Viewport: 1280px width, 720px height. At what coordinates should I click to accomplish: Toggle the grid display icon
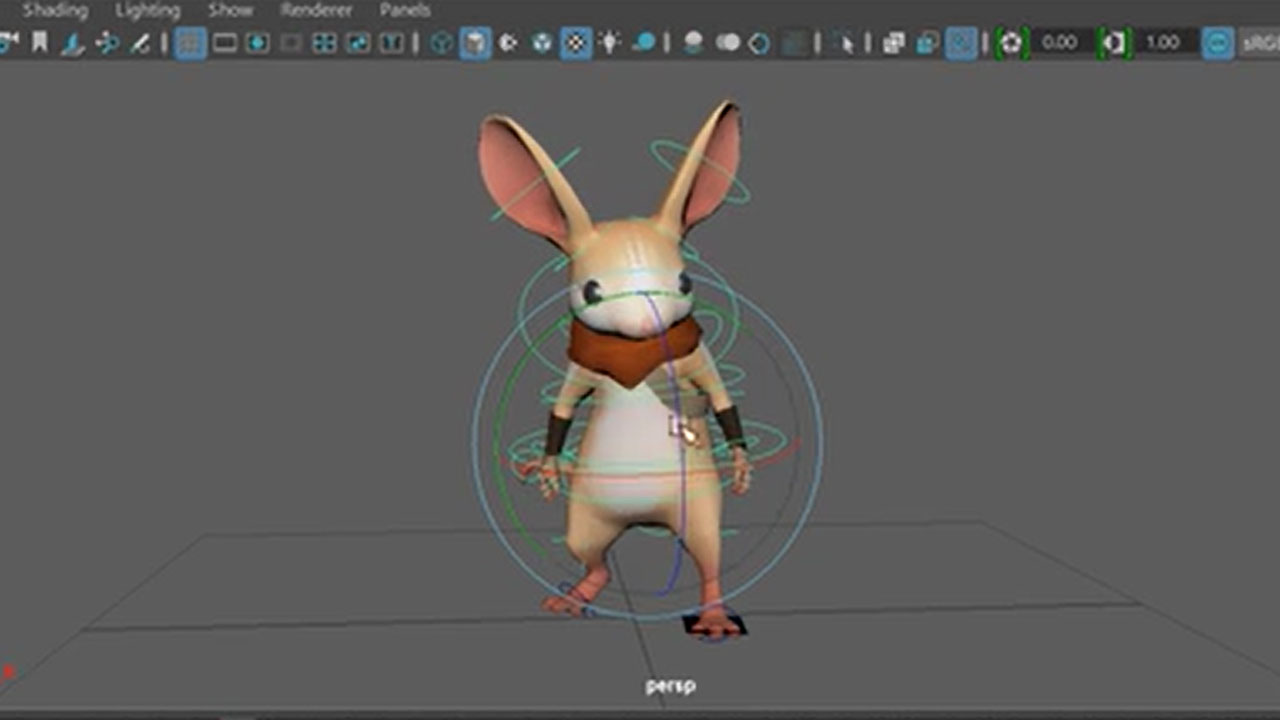(x=190, y=45)
